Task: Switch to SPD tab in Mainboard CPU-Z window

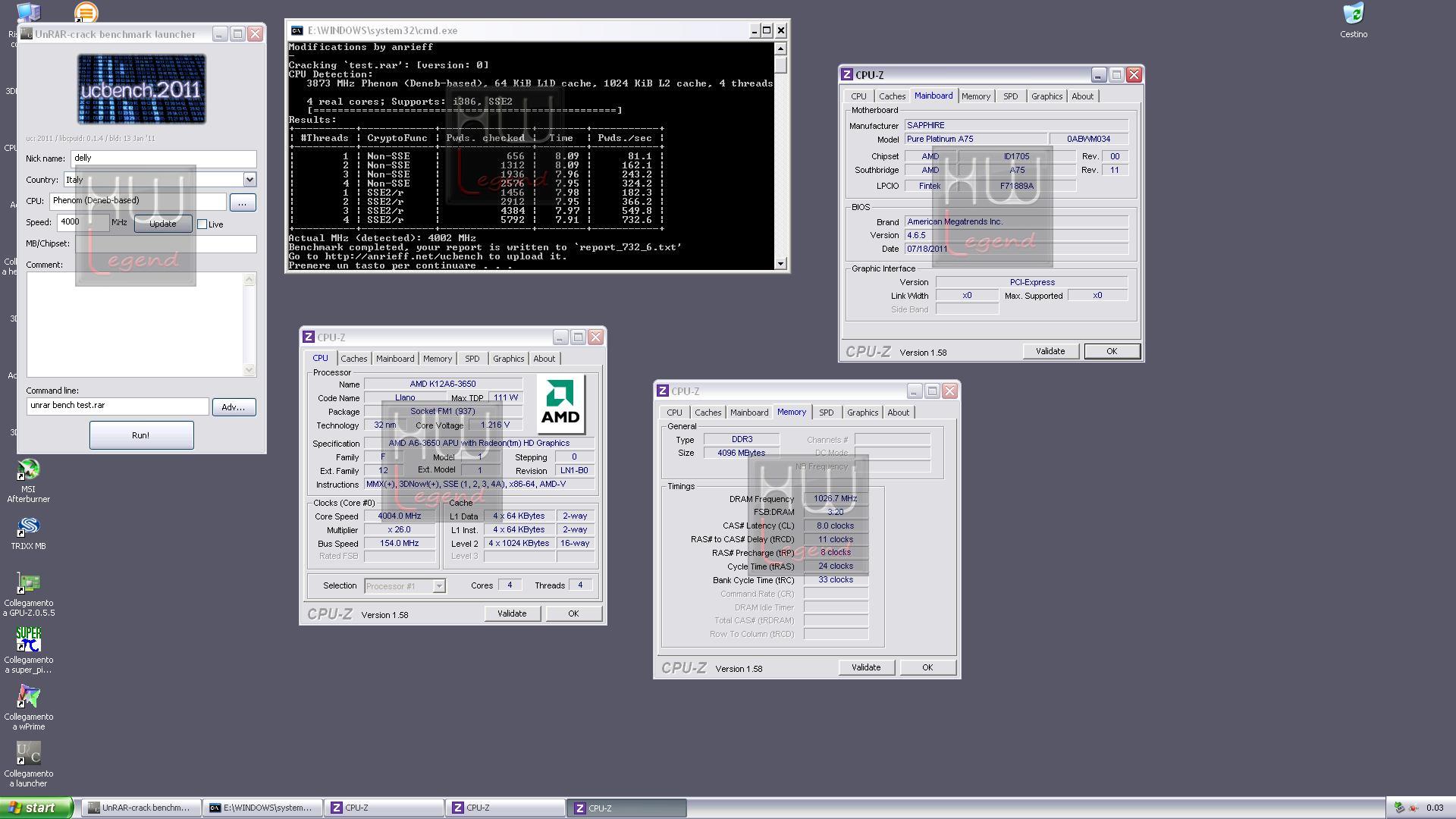Action: 1010,96
